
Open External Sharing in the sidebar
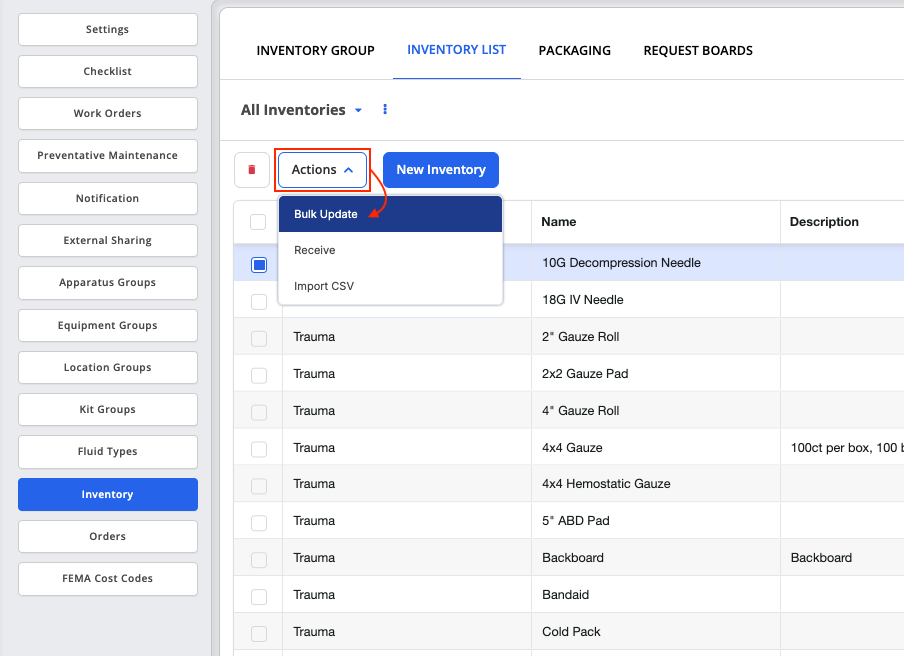click(108, 240)
